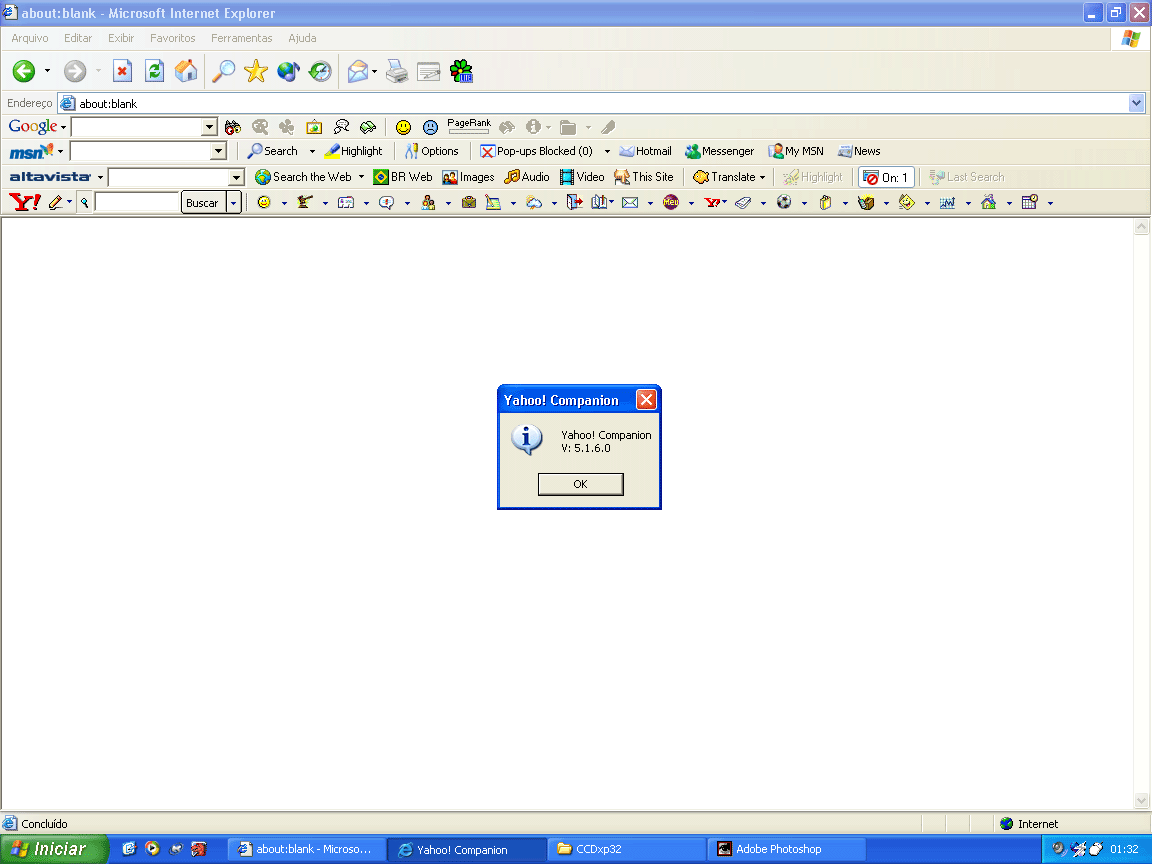The image size is (1152, 864).
Task: Click the Stop loading icon
Action: click(x=122, y=71)
